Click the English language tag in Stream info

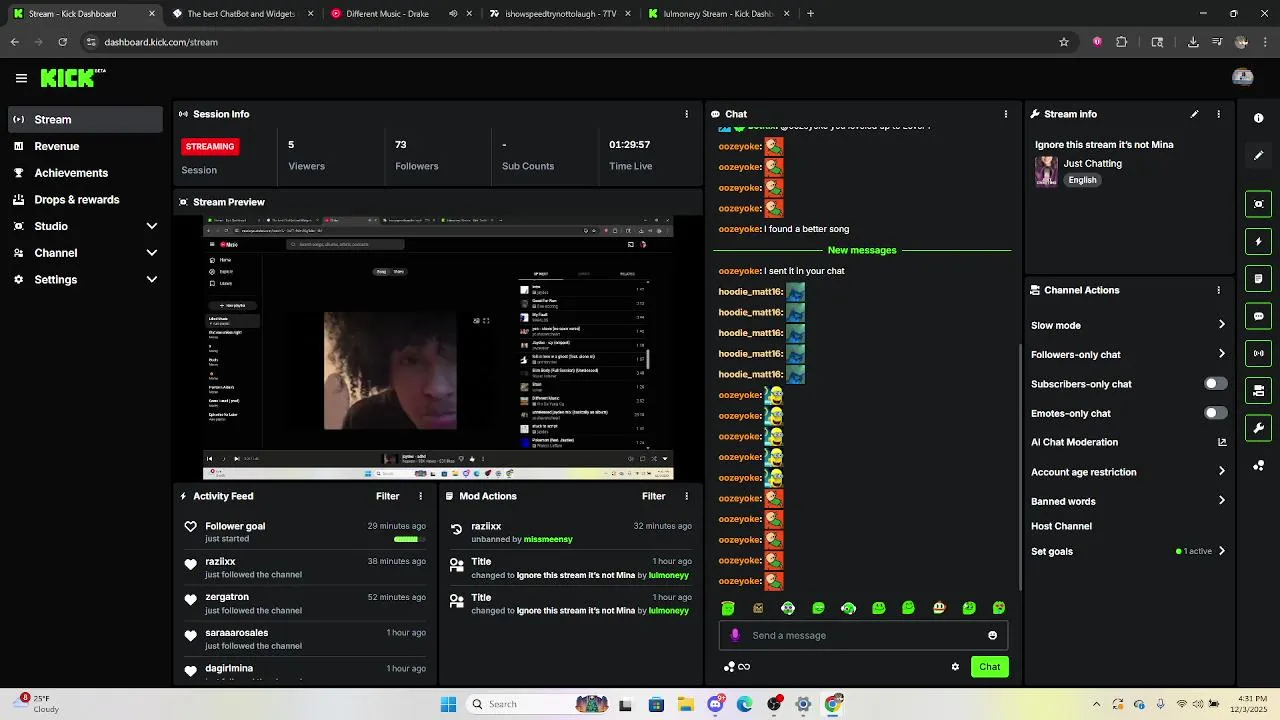(x=1082, y=180)
